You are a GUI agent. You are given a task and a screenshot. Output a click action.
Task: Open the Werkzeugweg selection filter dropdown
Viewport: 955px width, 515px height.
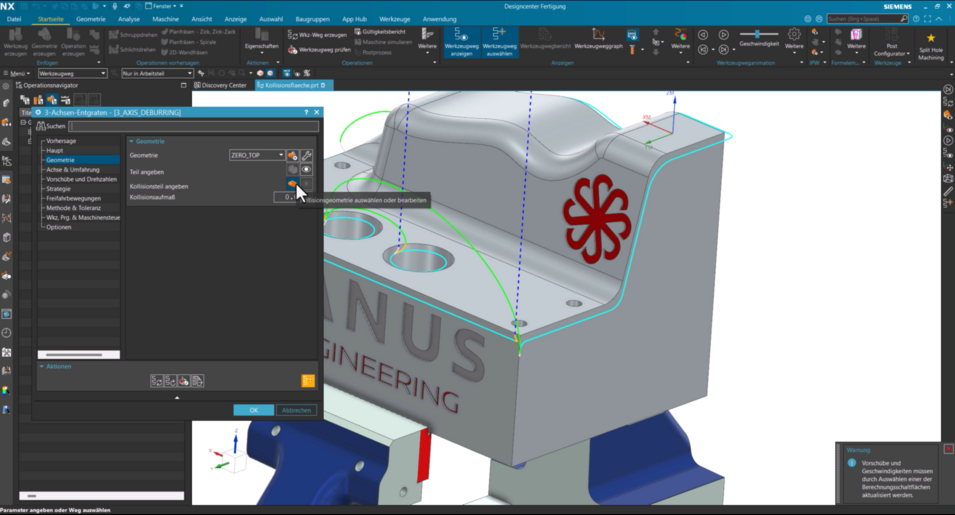click(x=72, y=73)
